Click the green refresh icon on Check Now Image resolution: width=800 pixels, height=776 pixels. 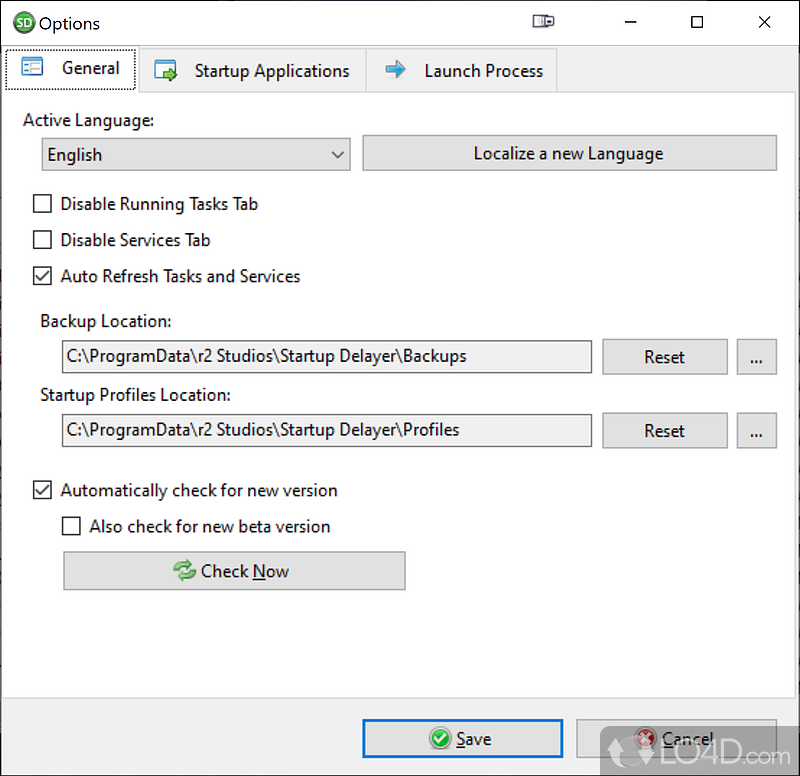click(184, 571)
